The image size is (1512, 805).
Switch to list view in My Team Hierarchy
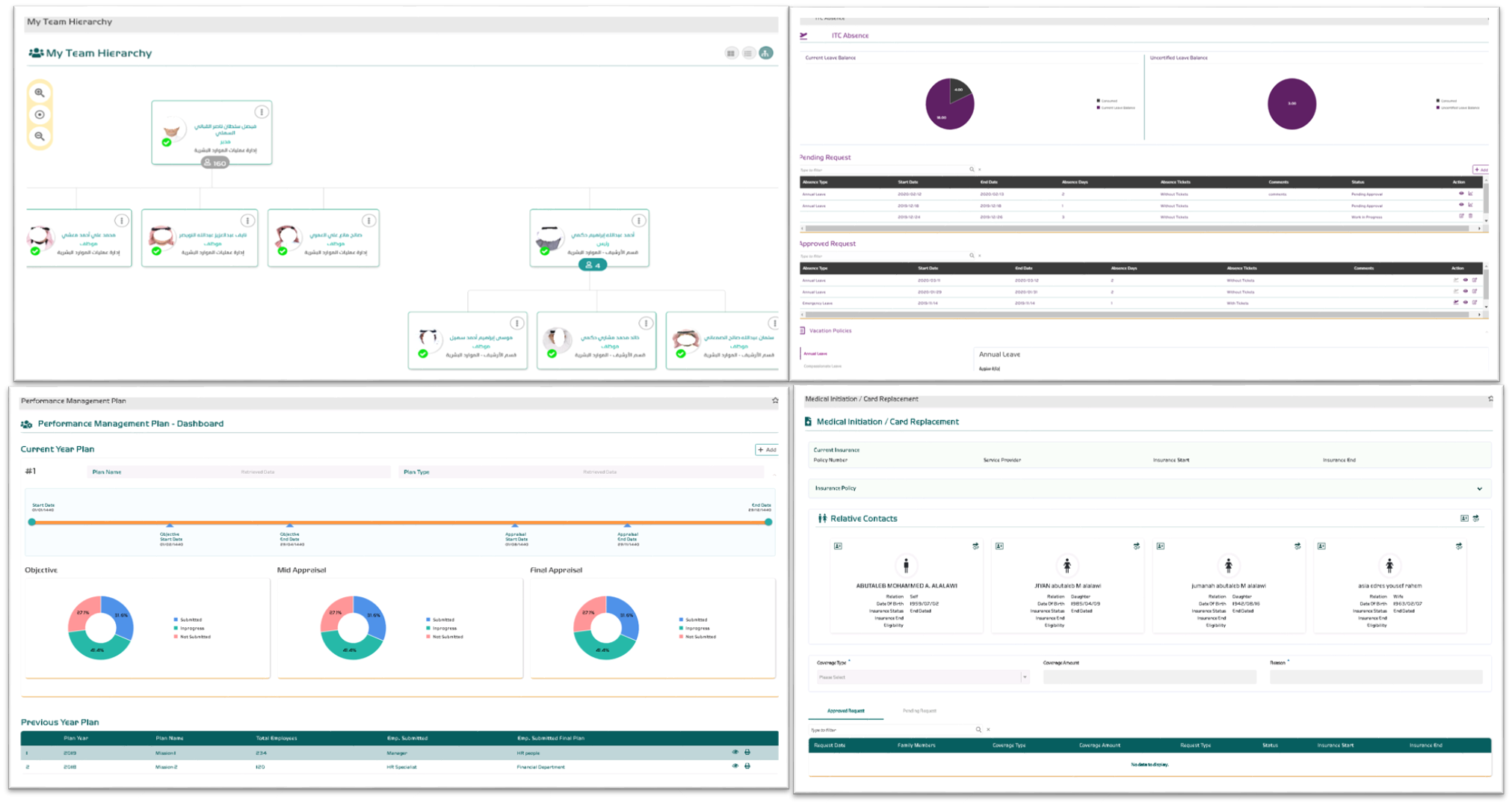click(x=749, y=53)
